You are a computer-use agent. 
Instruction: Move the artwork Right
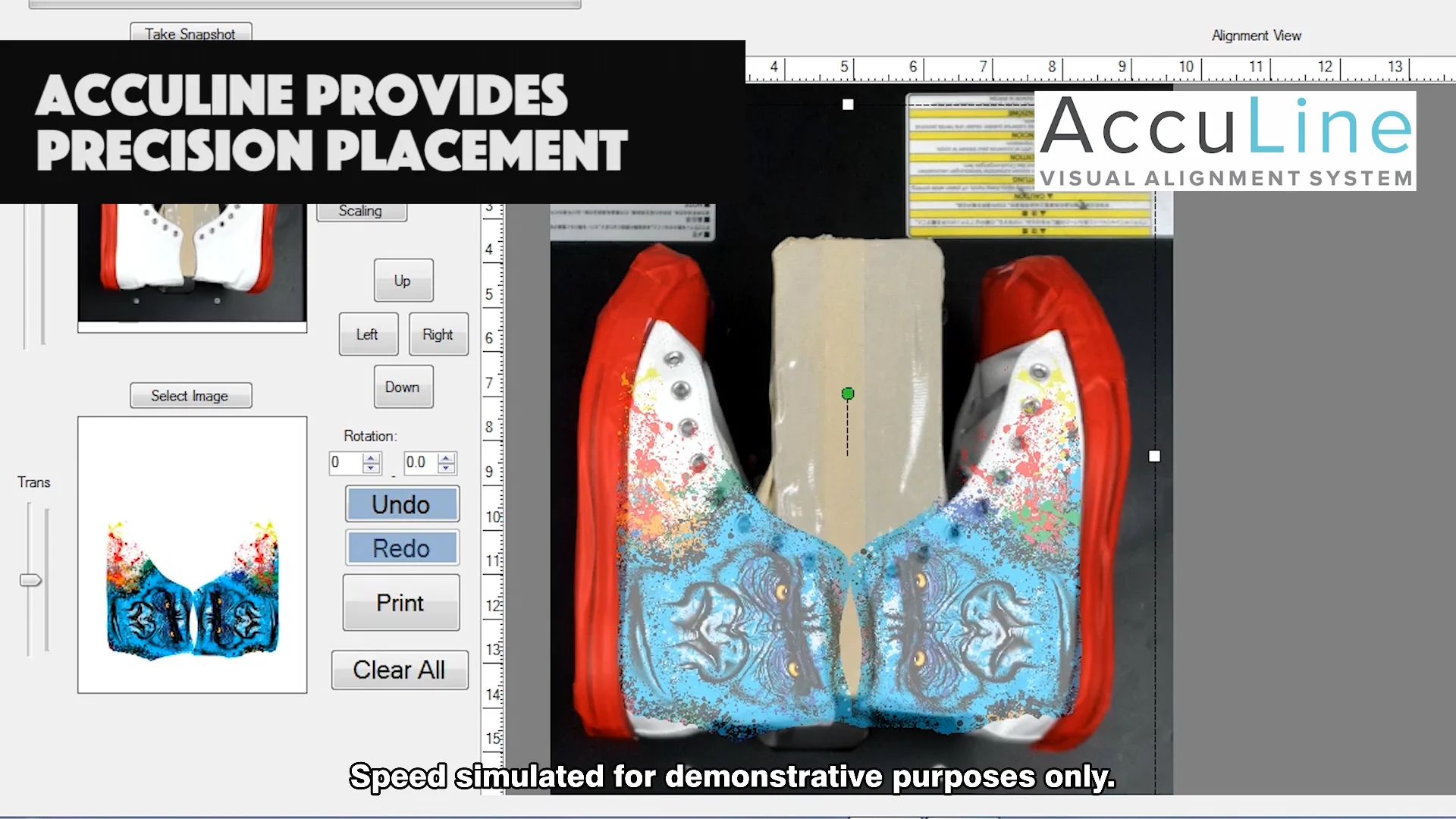438,334
